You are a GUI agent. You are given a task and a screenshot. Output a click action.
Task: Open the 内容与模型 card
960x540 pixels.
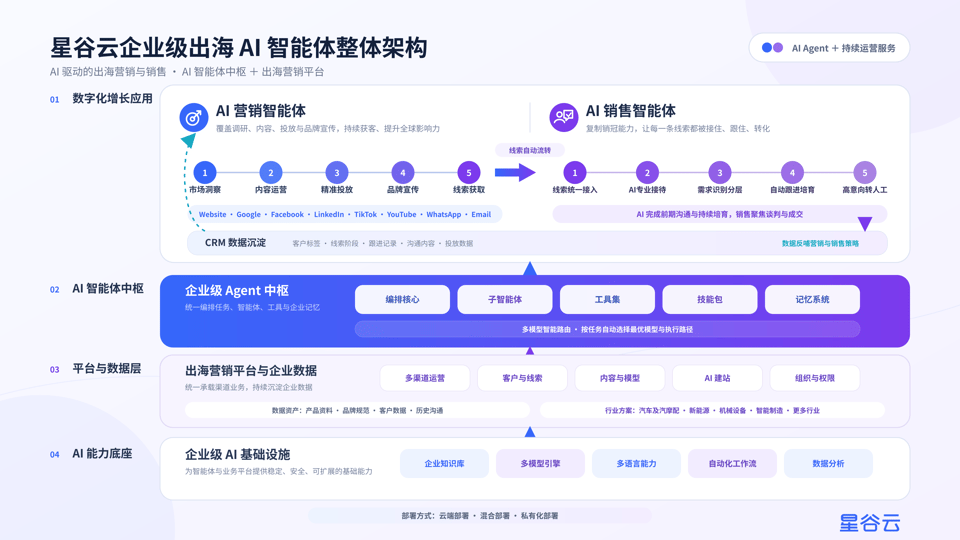620,378
